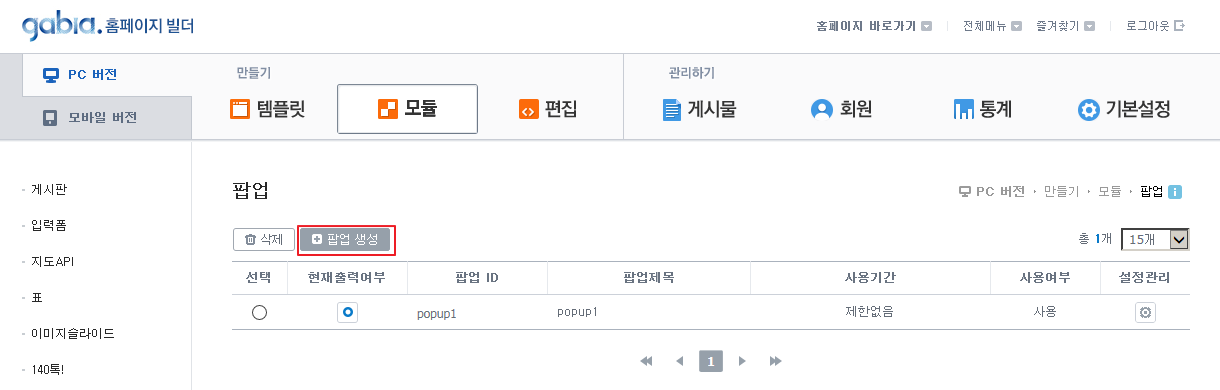The height and width of the screenshot is (390, 1220).
Task: Click page number 1
Action: (711, 361)
